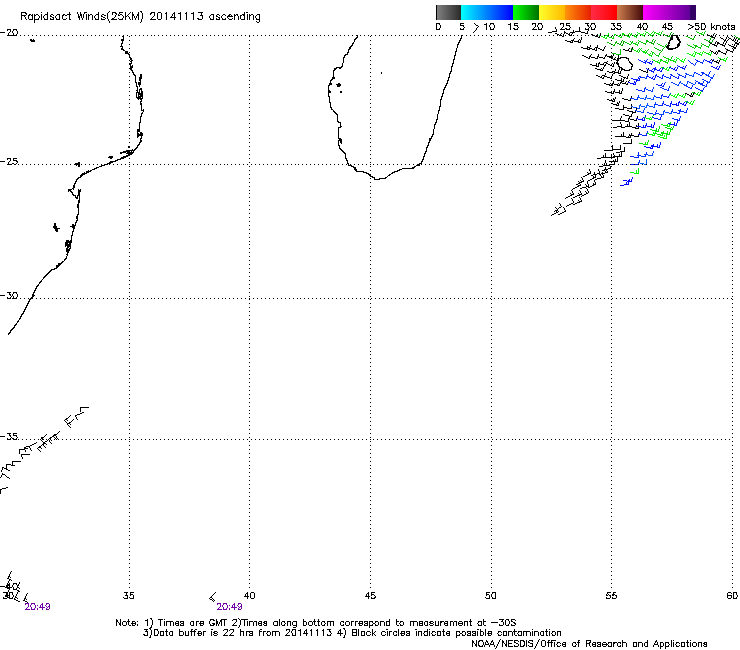Select the "-20" latitude label on left axis

coord(9,33)
